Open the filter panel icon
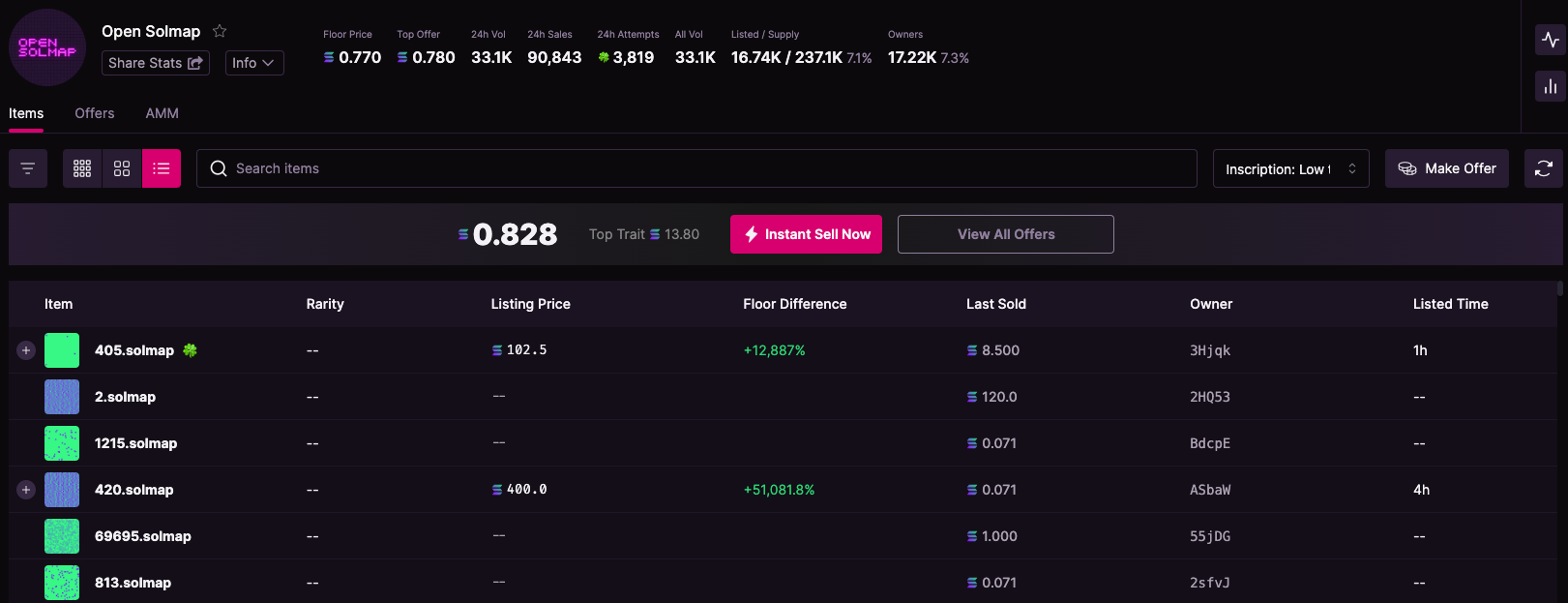This screenshot has width=1568, height=603. (28, 168)
